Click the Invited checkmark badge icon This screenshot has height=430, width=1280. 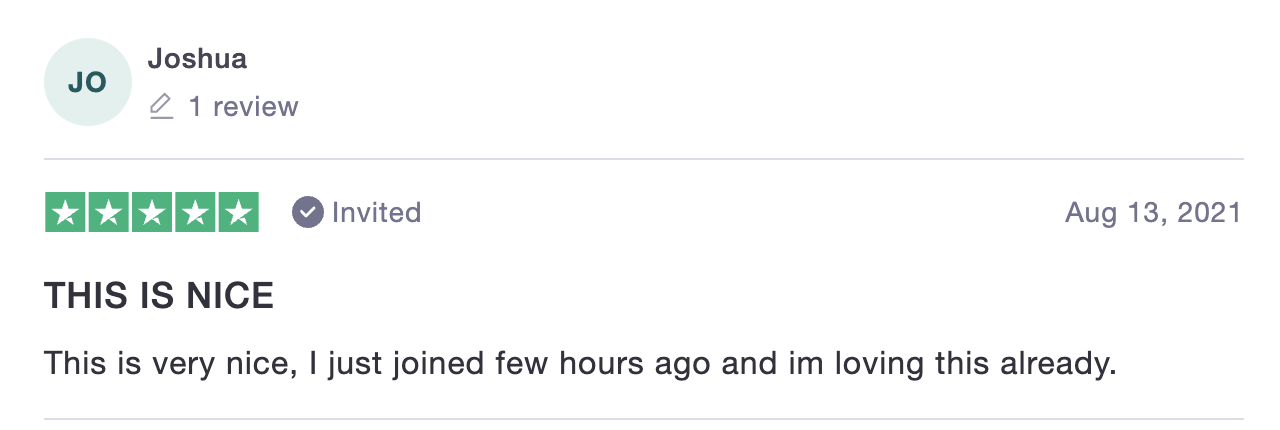308,212
